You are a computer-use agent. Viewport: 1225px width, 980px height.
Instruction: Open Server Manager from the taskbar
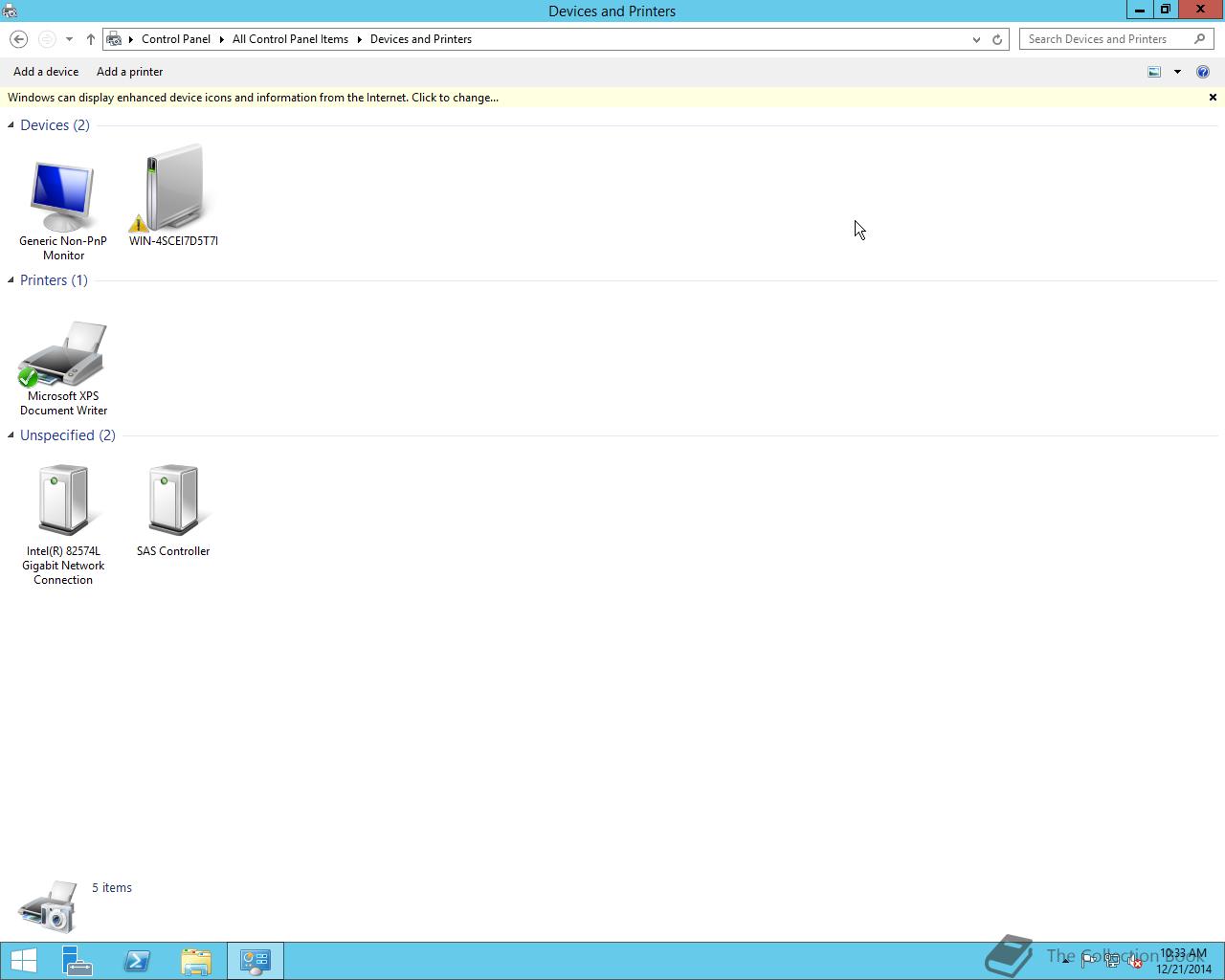[x=78, y=961]
